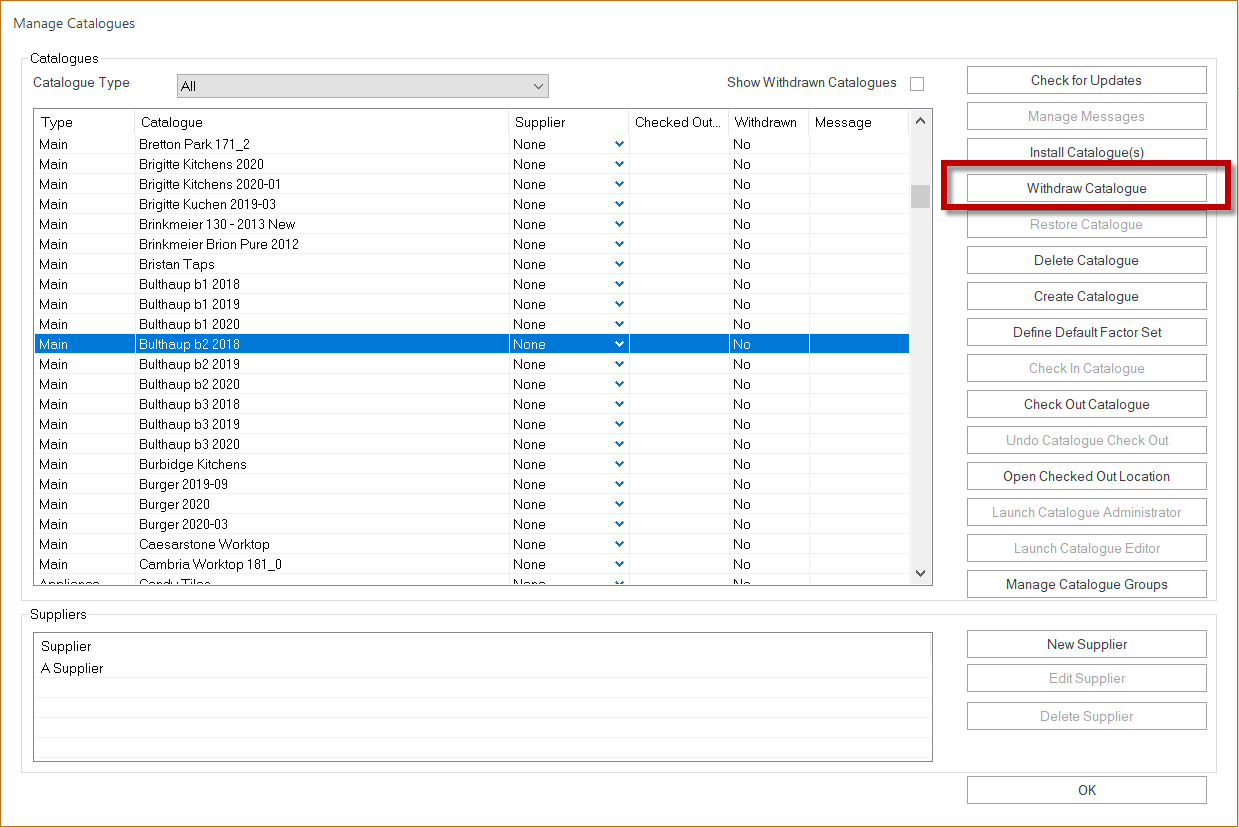Click the Check for Updates button

(x=1086, y=80)
